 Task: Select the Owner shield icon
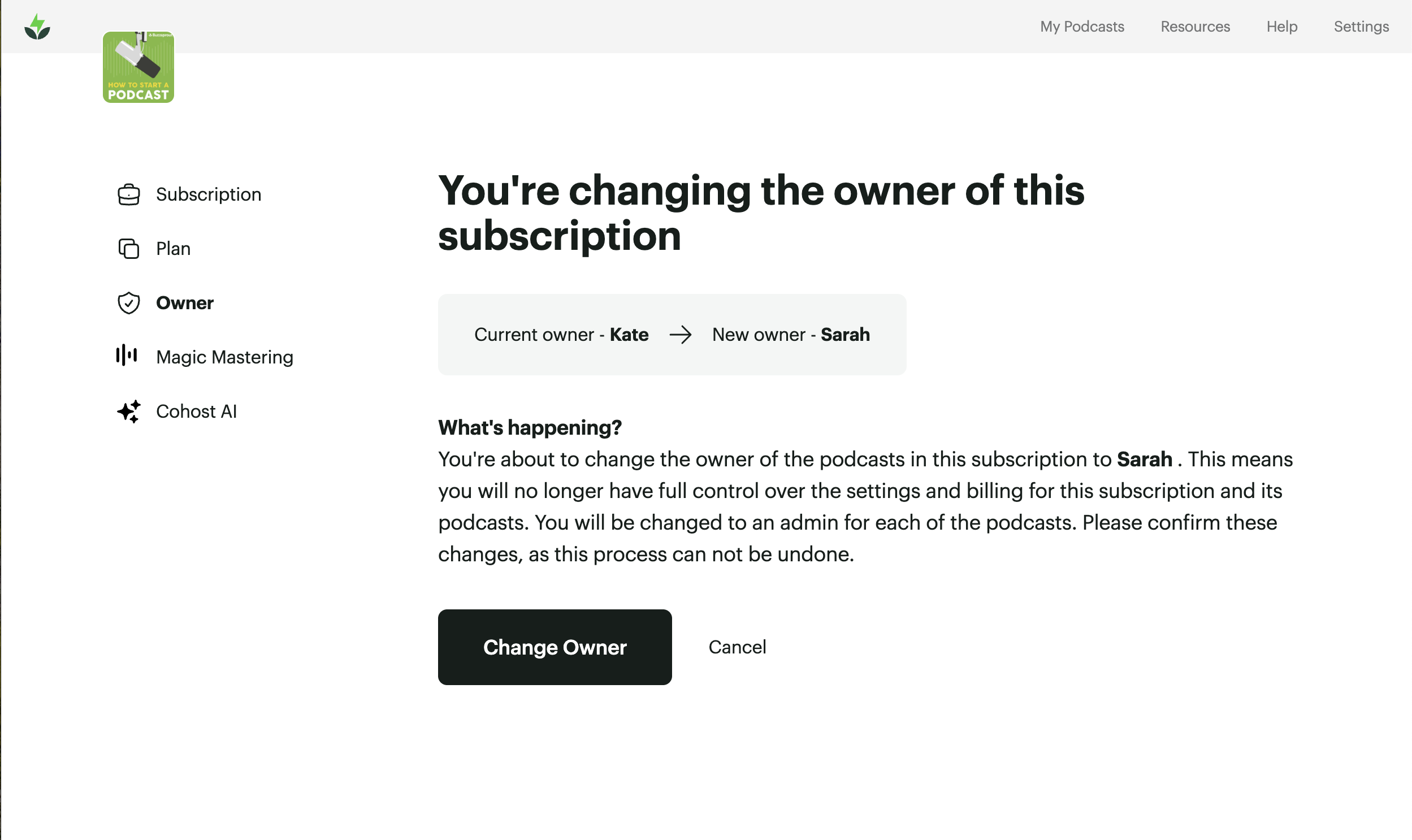[x=129, y=302]
